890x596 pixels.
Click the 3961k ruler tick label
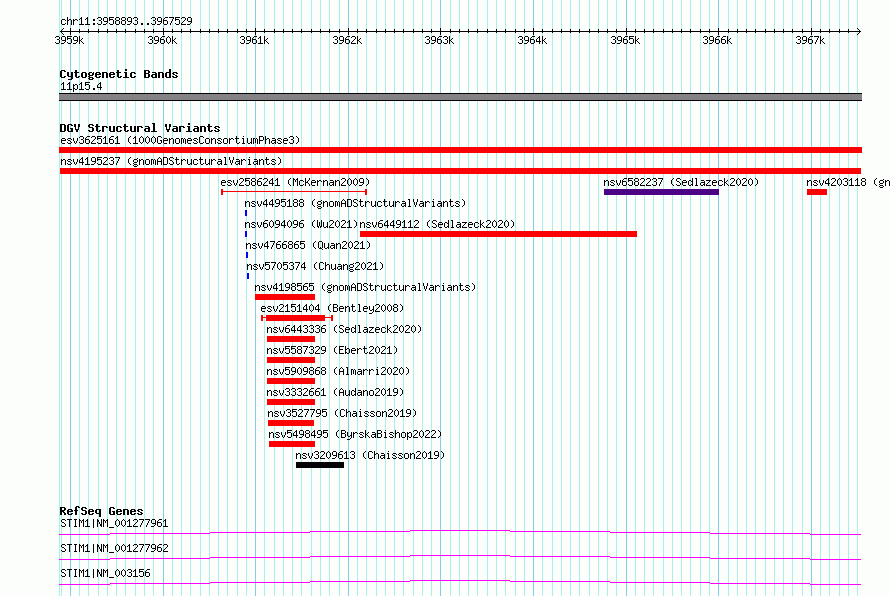pos(254,40)
